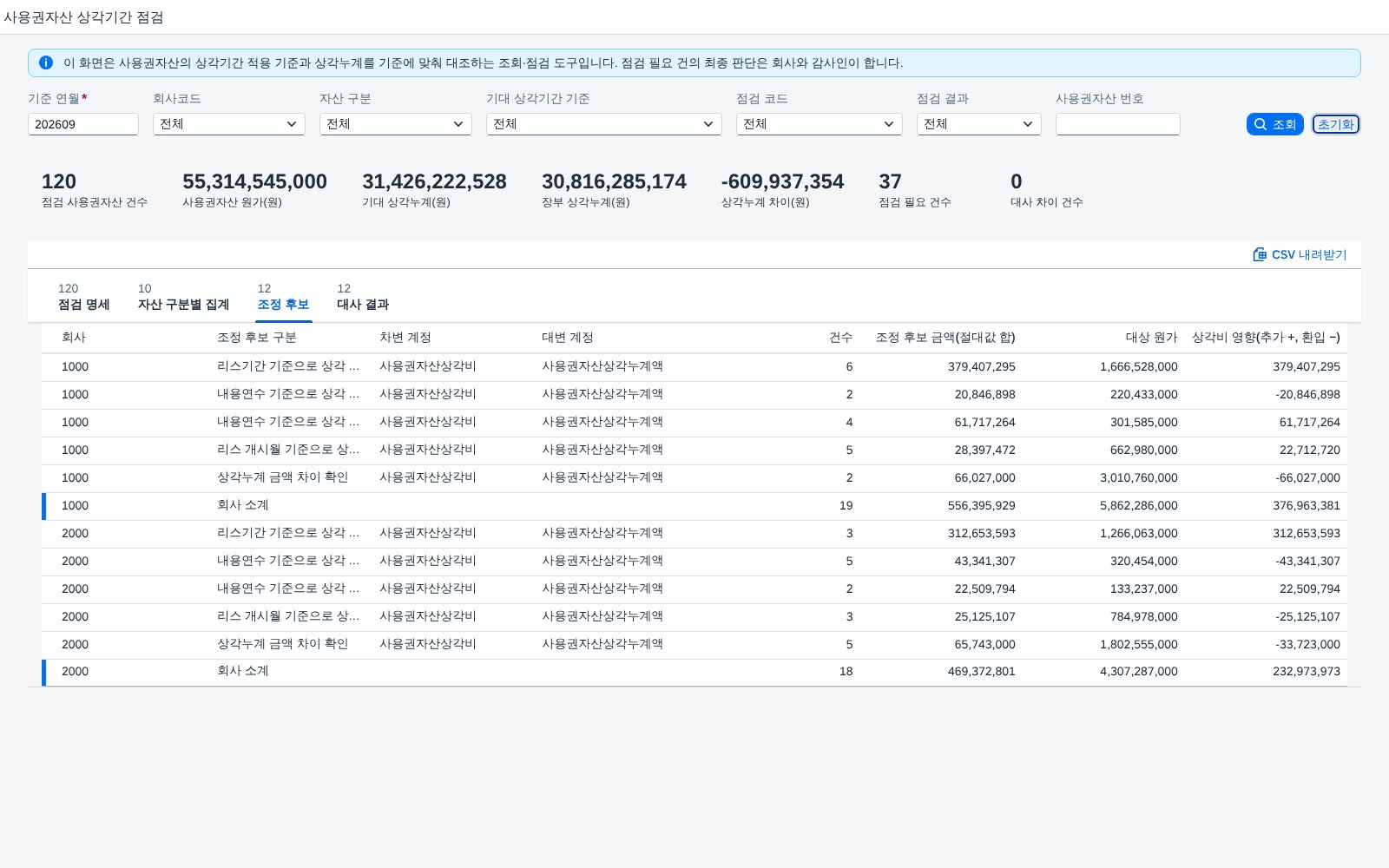This screenshot has height=868, width=1389.
Task: Click the 조정 후보 금액(절대값 합) column header
Action: (945, 338)
